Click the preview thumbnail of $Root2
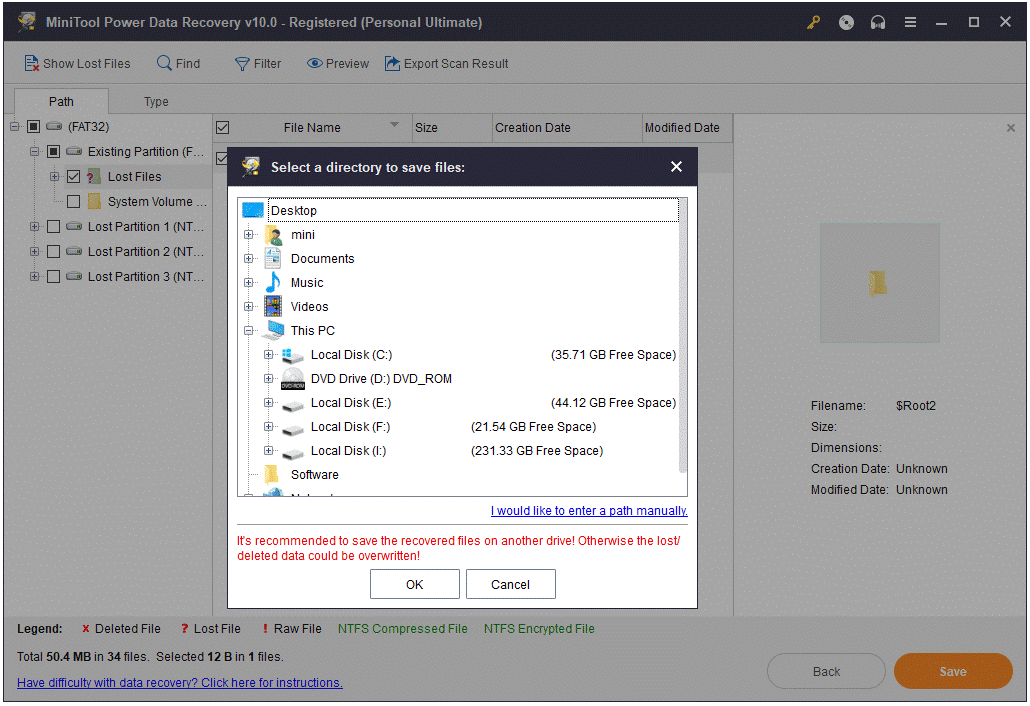 [880, 283]
